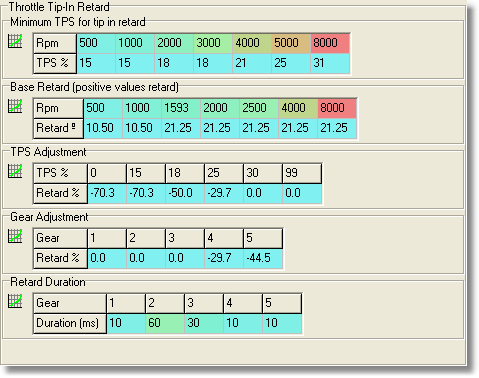Screen dimensions: 479x378
Task: Select Base Retard value 10.50 under 500 Rpm
Action: (x=103, y=128)
